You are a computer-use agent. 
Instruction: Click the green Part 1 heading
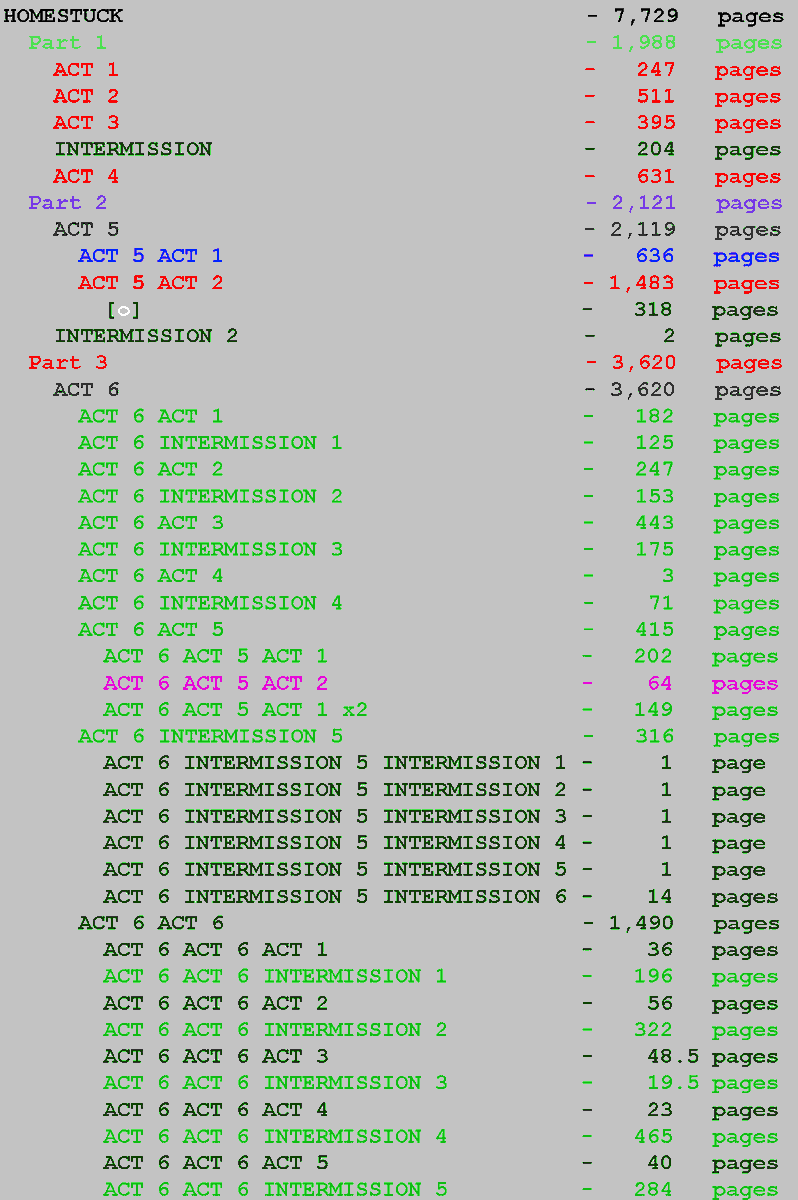pyautogui.click(x=67, y=43)
